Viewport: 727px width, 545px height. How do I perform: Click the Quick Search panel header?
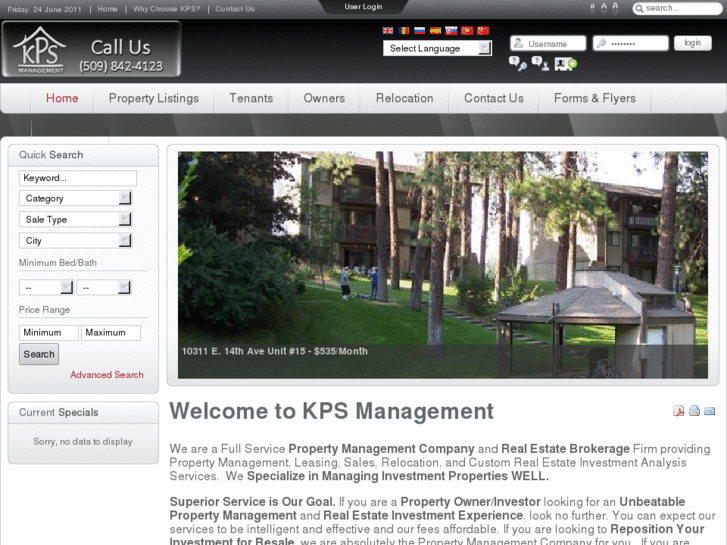[83, 155]
